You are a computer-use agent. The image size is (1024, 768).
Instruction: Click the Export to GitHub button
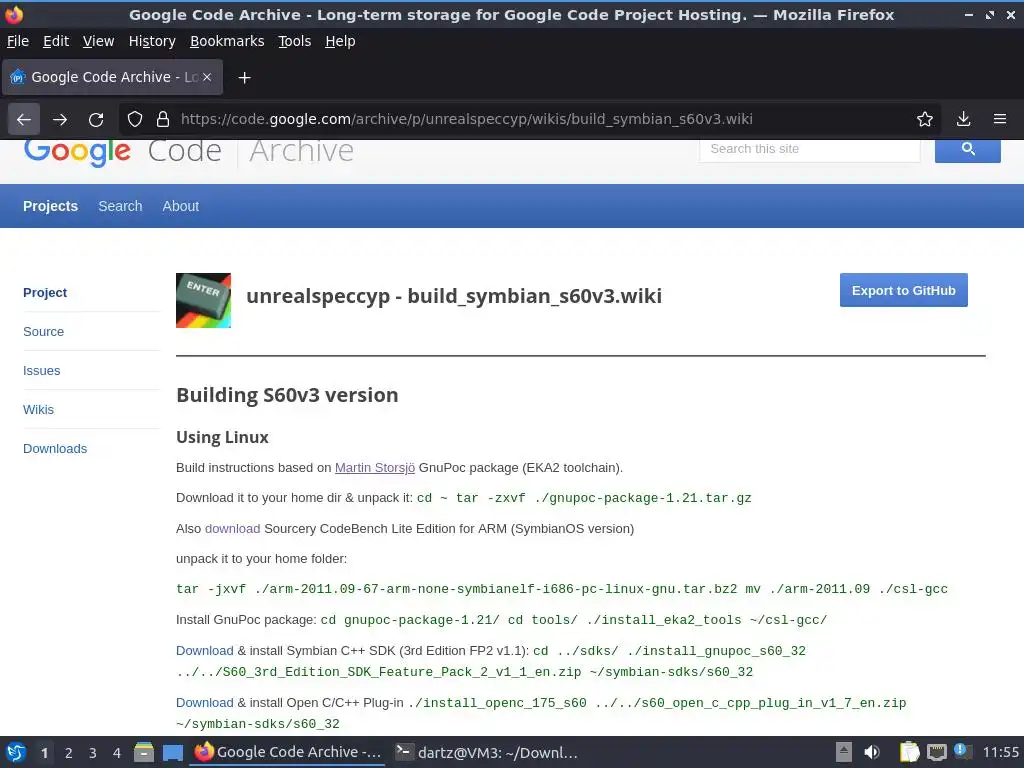pos(903,291)
